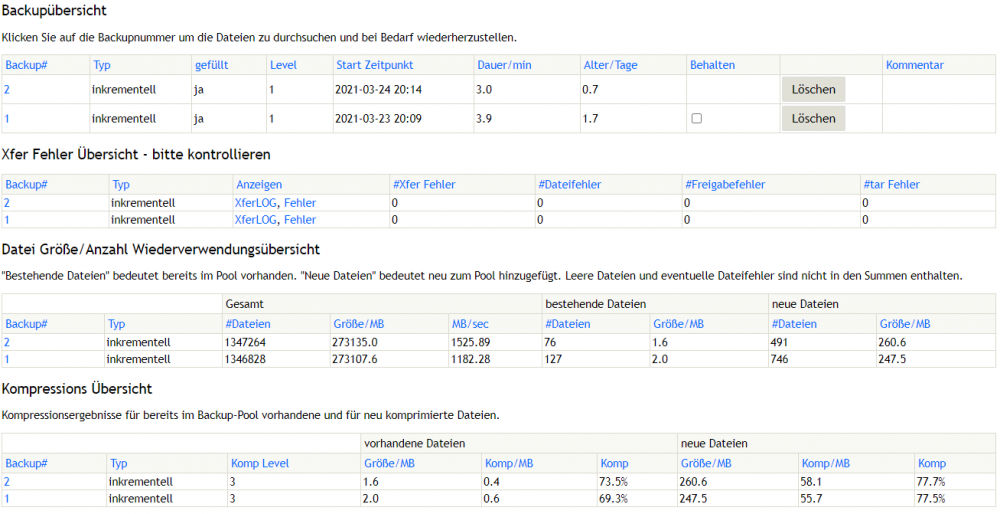Click the gefüllt column header
This screenshot has height=514, width=1000.
pos(212,65)
